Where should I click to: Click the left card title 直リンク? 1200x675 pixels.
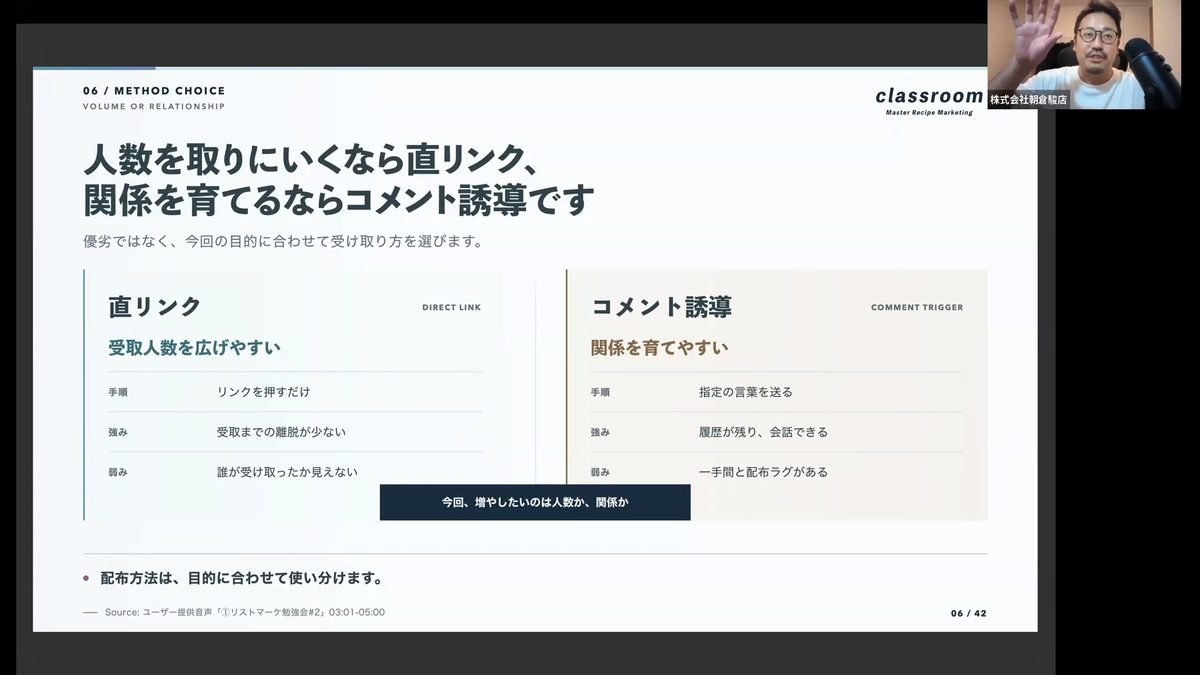click(155, 307)
